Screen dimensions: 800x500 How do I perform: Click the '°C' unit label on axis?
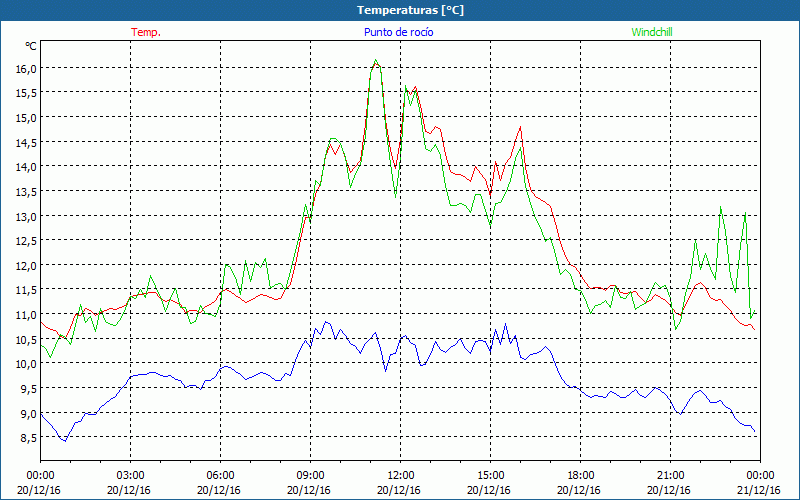click(31, 46)
